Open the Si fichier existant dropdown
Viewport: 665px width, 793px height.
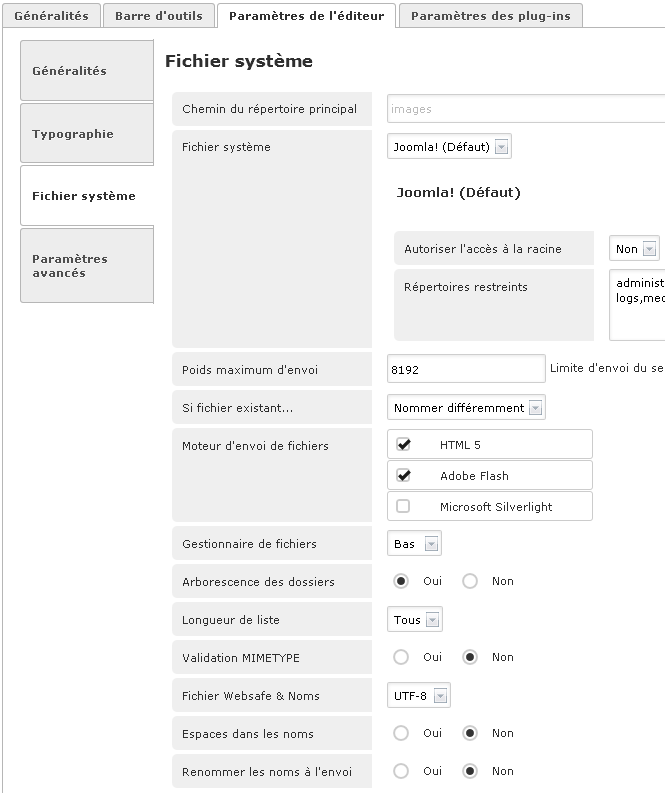pos(466,408)
